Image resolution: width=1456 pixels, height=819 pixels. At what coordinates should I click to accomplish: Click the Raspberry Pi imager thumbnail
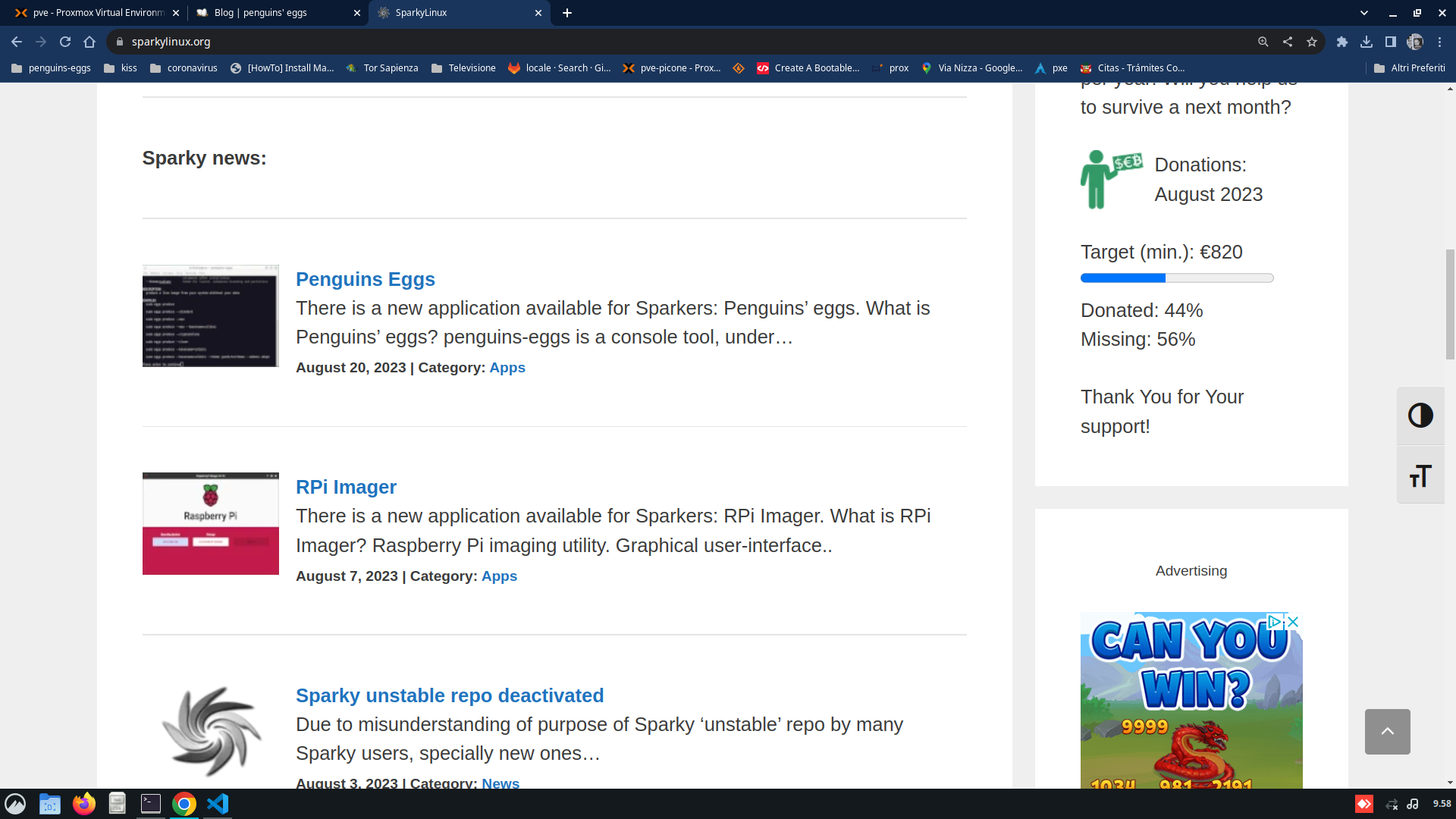[x=211, y=524]
